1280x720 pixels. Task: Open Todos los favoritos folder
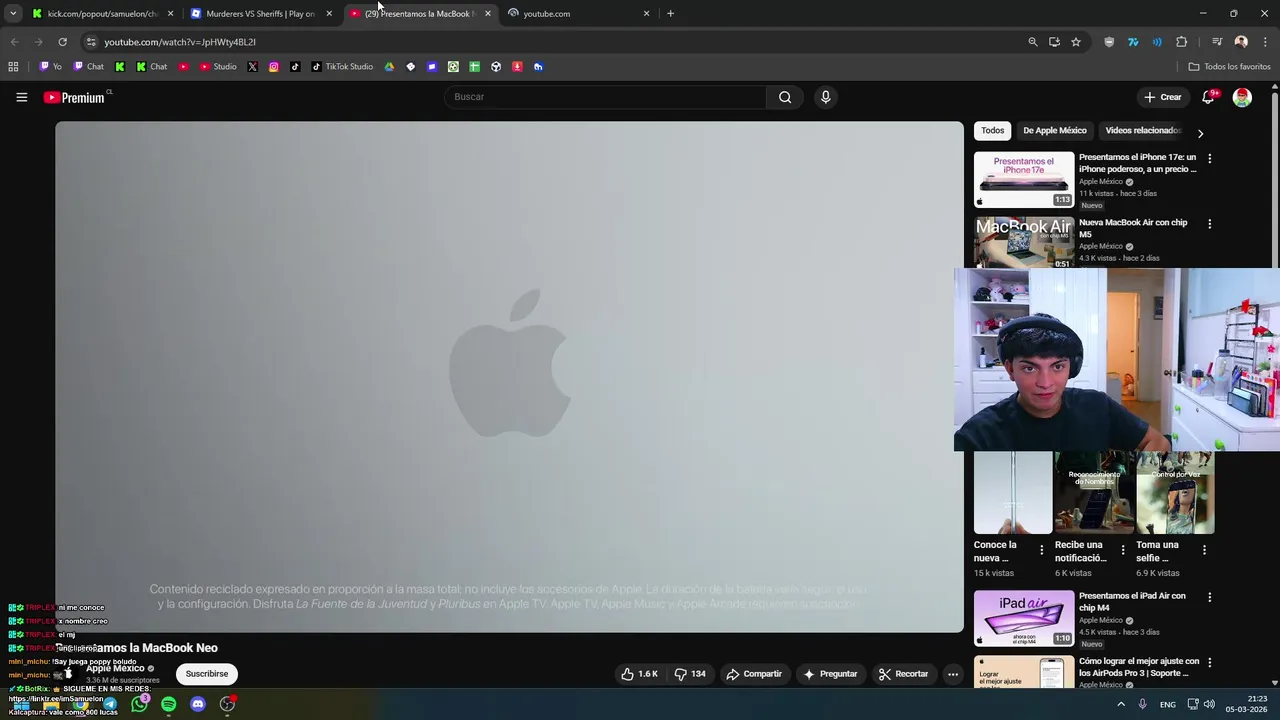pos(1229,67)
